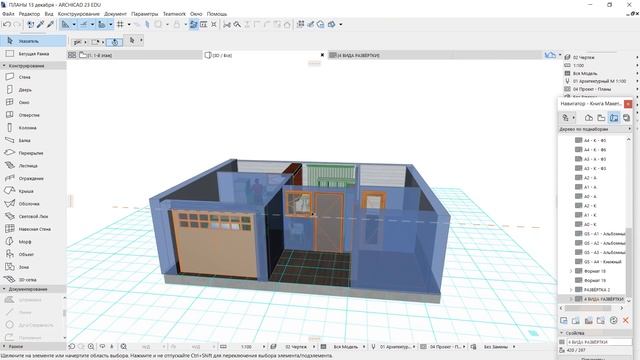
Task: Select the Формат 19 layout row
Action: [595, 280]
